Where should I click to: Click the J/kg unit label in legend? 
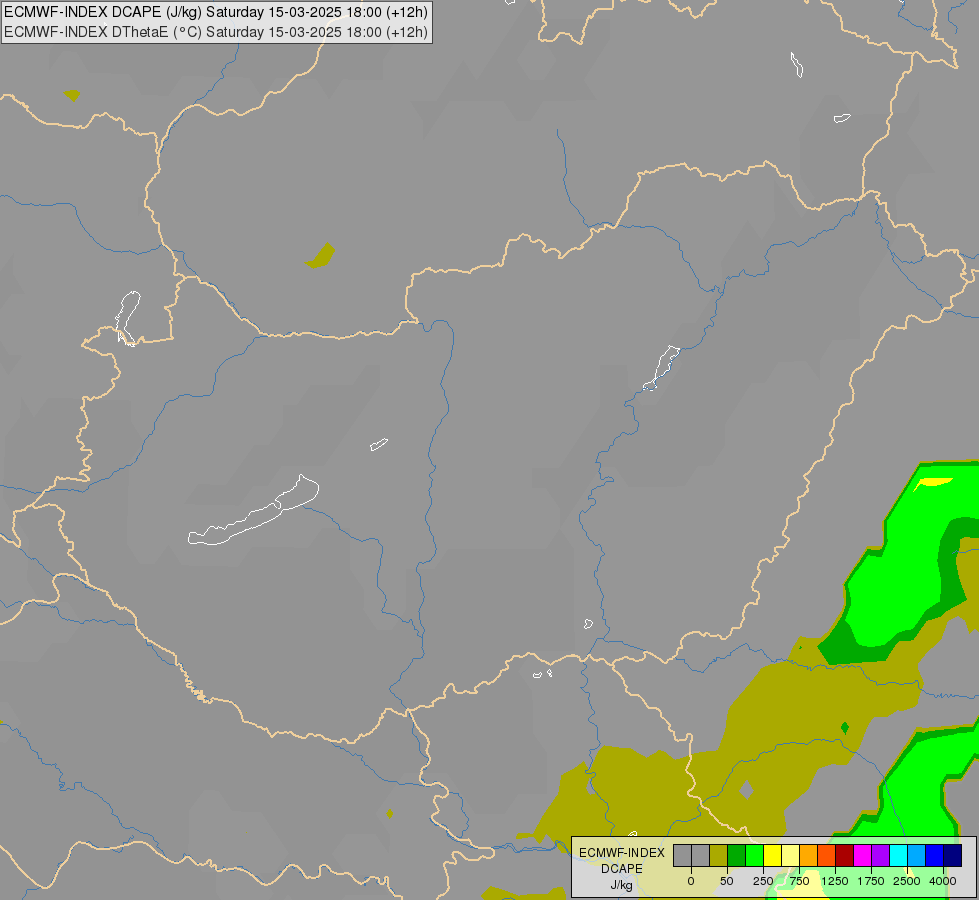click(x=622, y=886)
